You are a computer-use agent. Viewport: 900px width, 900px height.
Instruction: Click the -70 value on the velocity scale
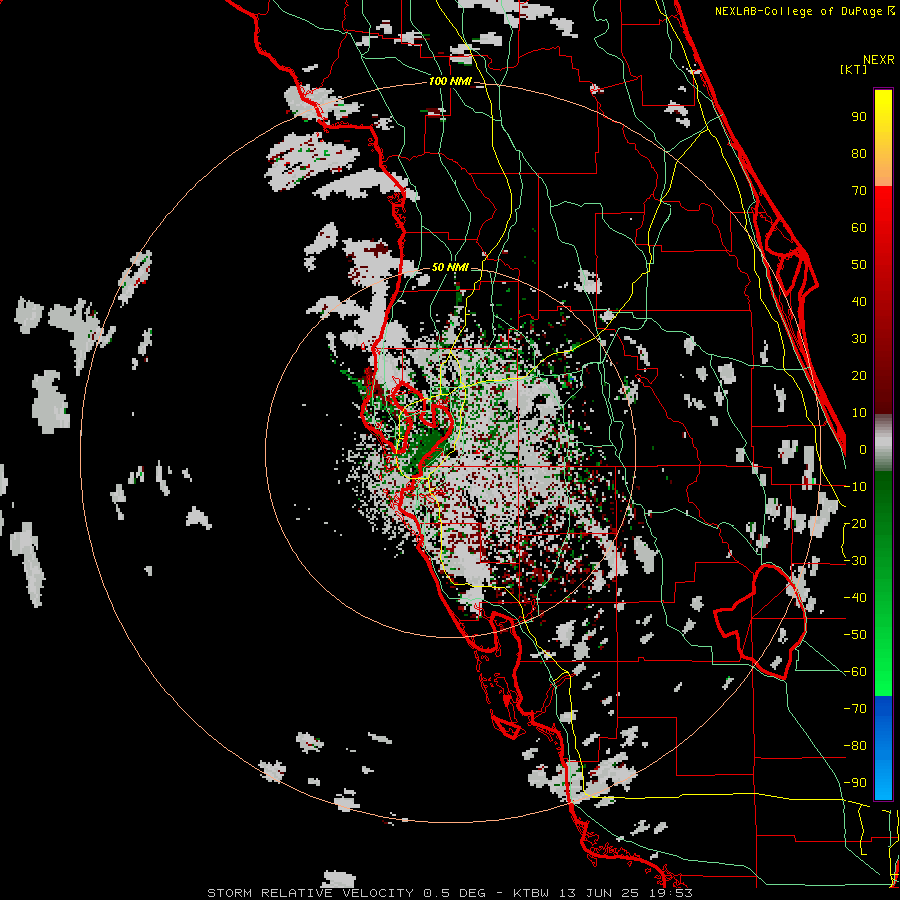click(855, 709)
